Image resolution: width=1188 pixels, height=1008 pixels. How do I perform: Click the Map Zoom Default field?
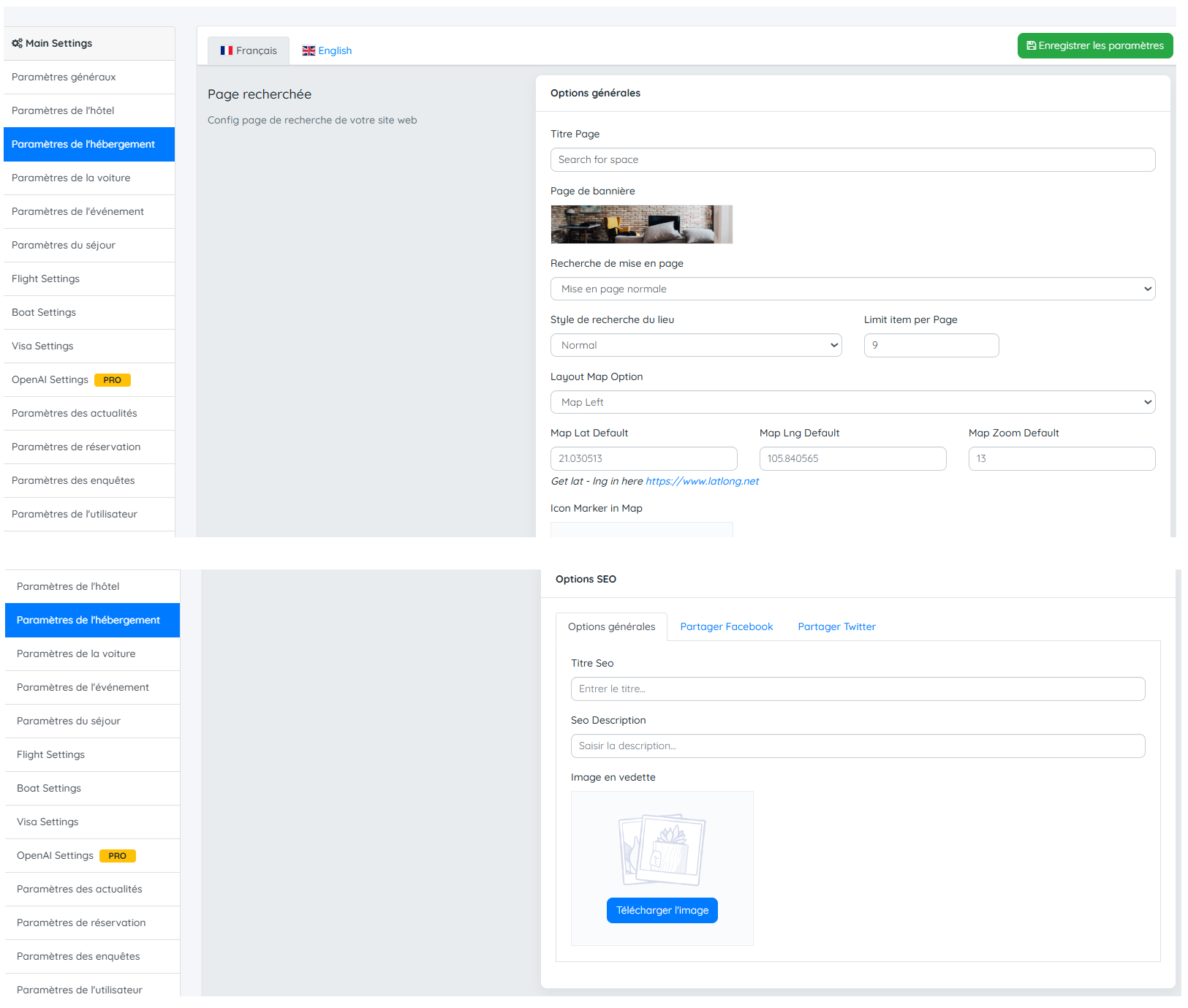1061,459
